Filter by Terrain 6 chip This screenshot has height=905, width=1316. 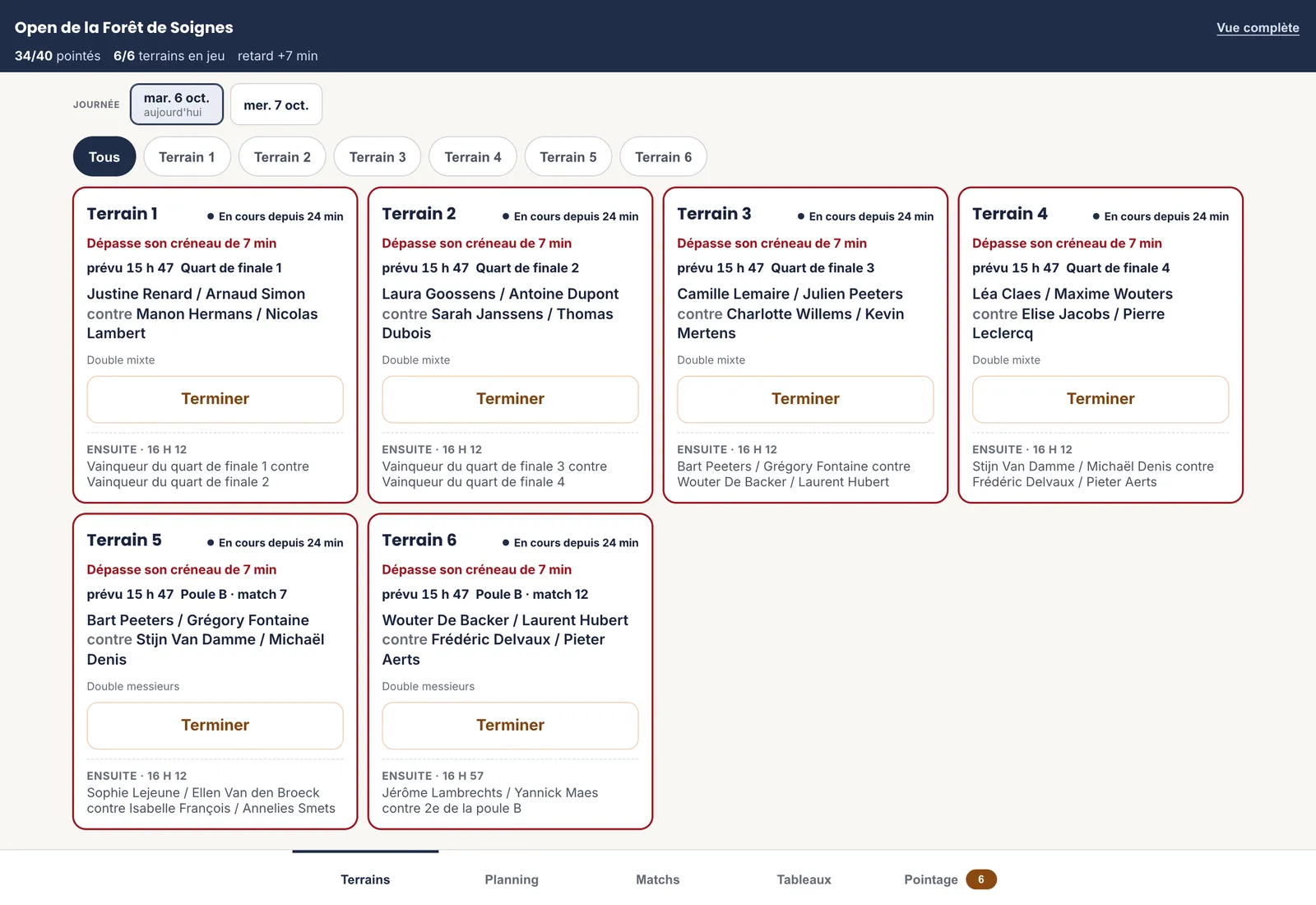tap(664, 156)
